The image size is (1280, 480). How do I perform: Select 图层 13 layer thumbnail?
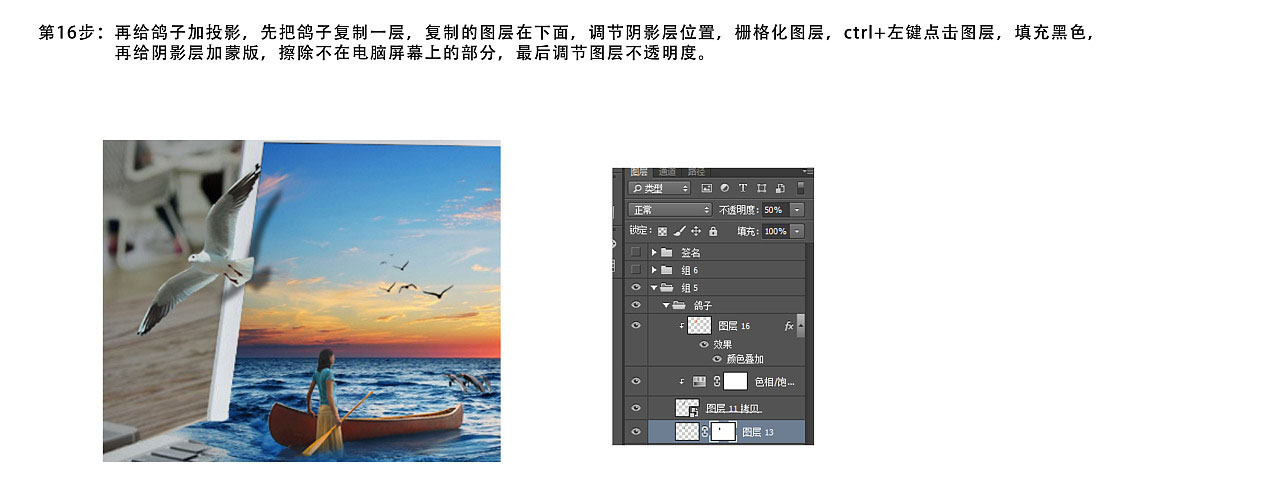[x=687, y=431]
